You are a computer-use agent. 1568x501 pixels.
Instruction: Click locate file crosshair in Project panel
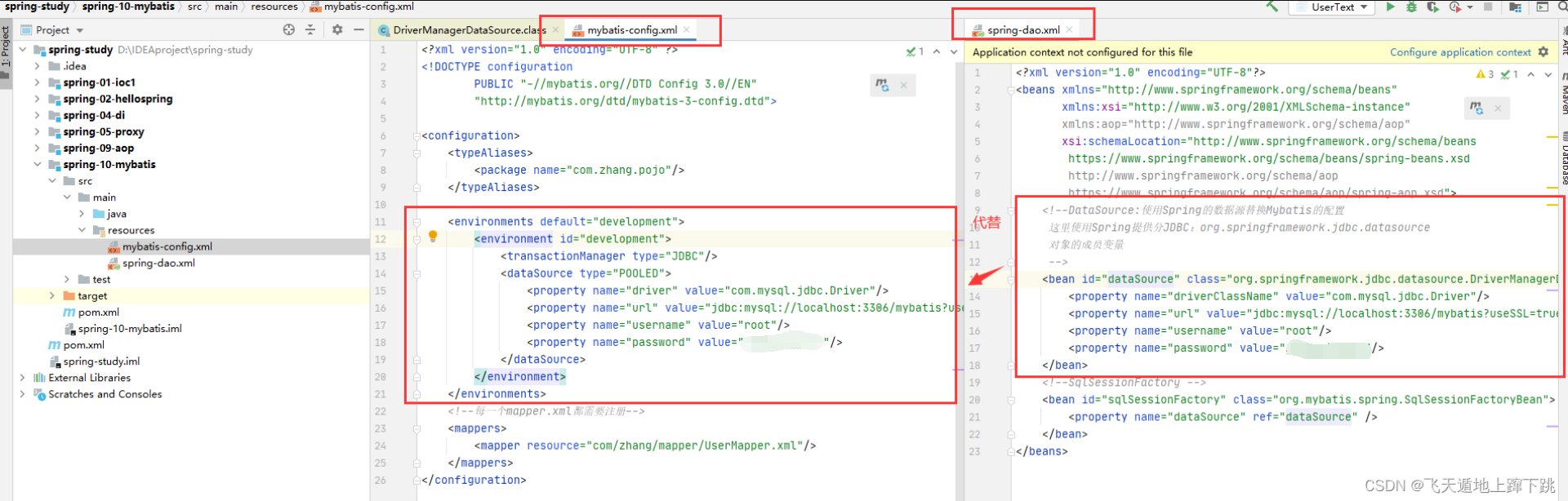[288, 29]
